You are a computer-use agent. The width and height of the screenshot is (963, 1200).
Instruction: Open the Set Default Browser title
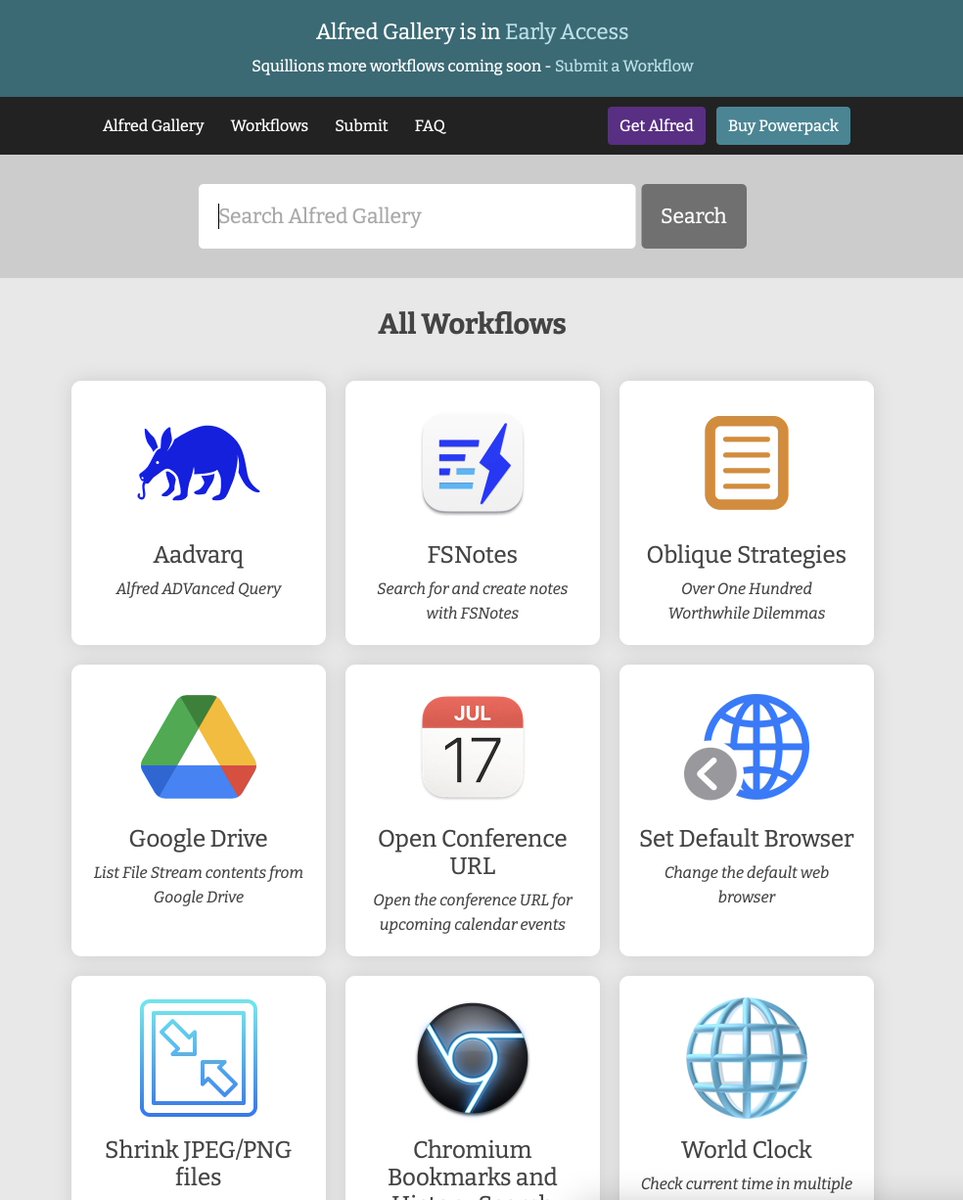[x=747, y=838]
